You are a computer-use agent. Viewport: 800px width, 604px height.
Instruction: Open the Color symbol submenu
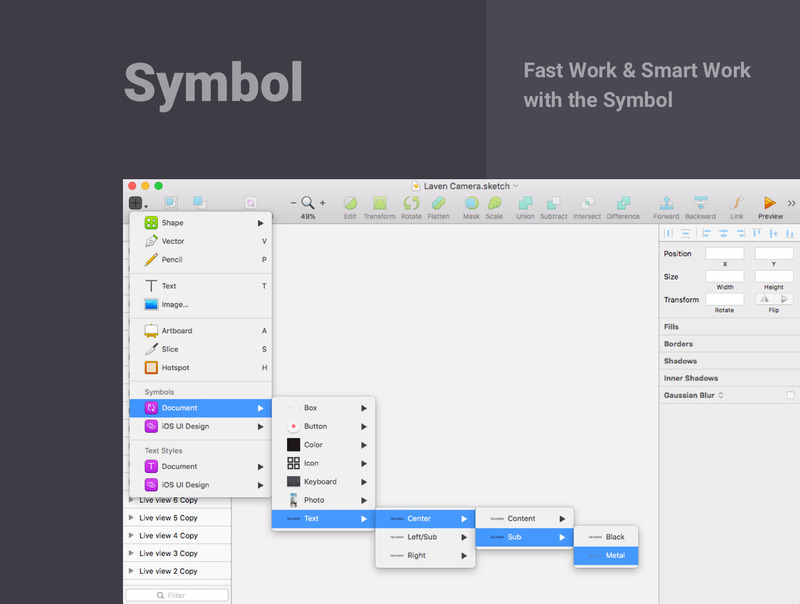[x=323, y=445]
